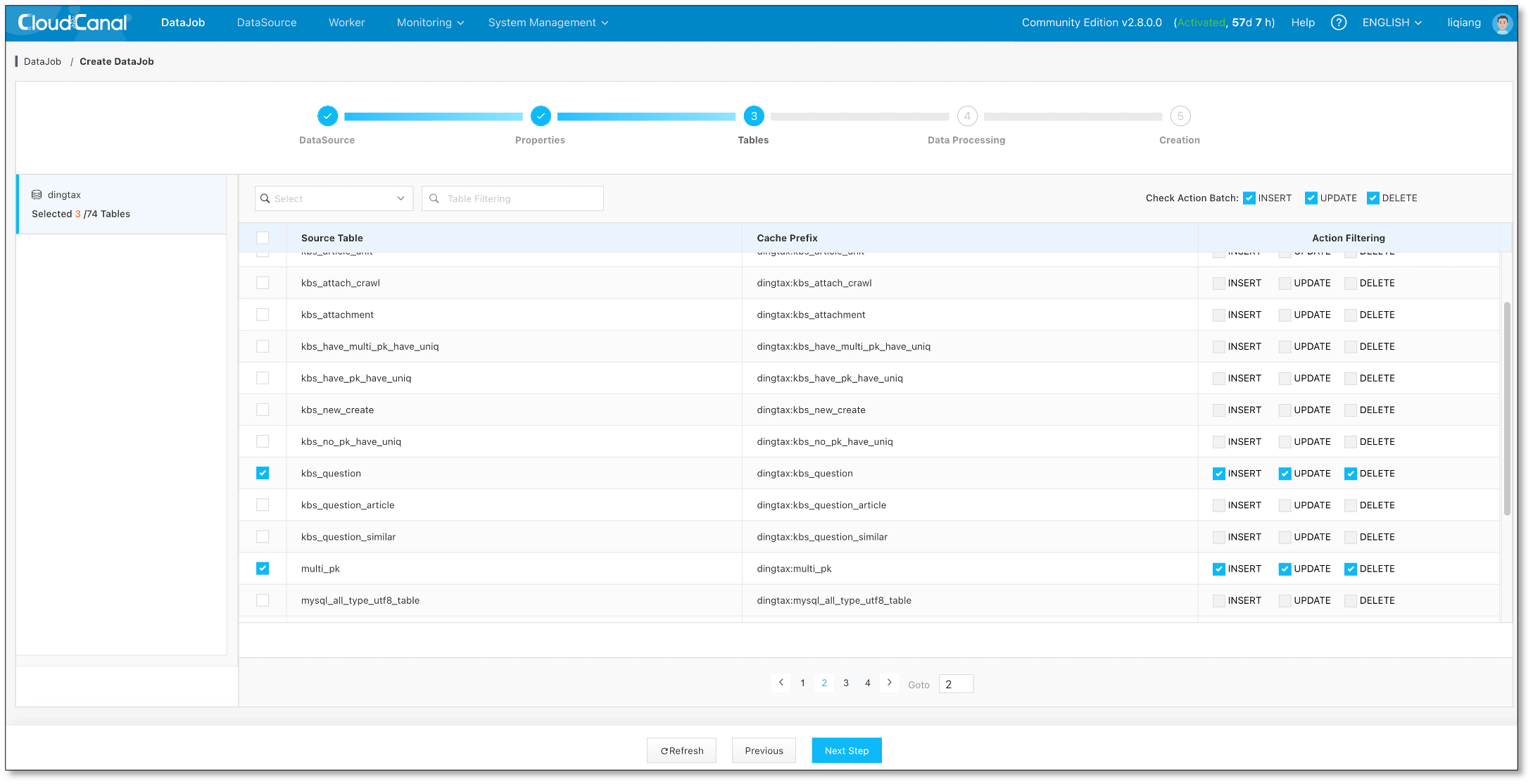Uncheck the kbs_question table checkbox
Viewport: 1533px width, 784px height.
tap(263, 473)
